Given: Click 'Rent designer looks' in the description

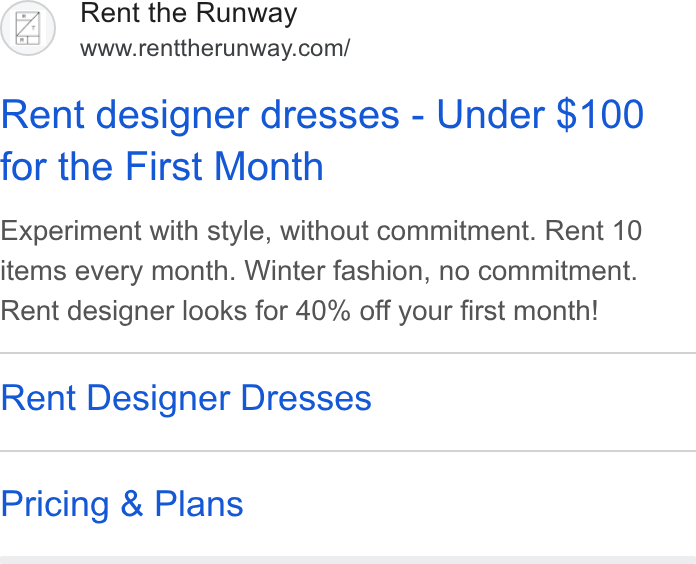Looking at the screenshot, I should tap(123, 310).
